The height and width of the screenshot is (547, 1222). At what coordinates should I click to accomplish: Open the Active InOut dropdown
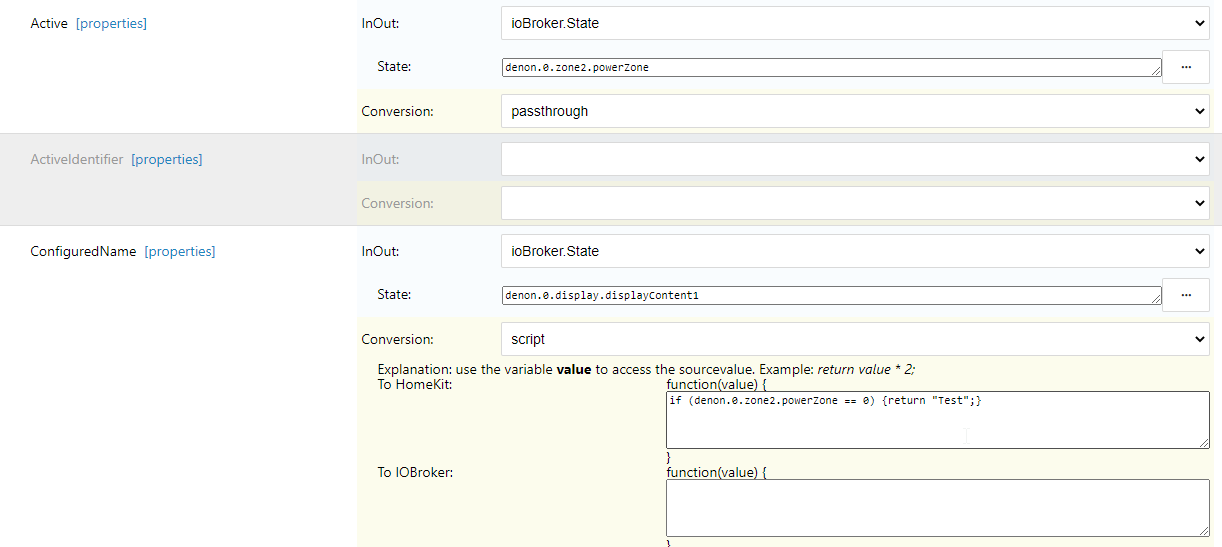[x=855, y=23]
